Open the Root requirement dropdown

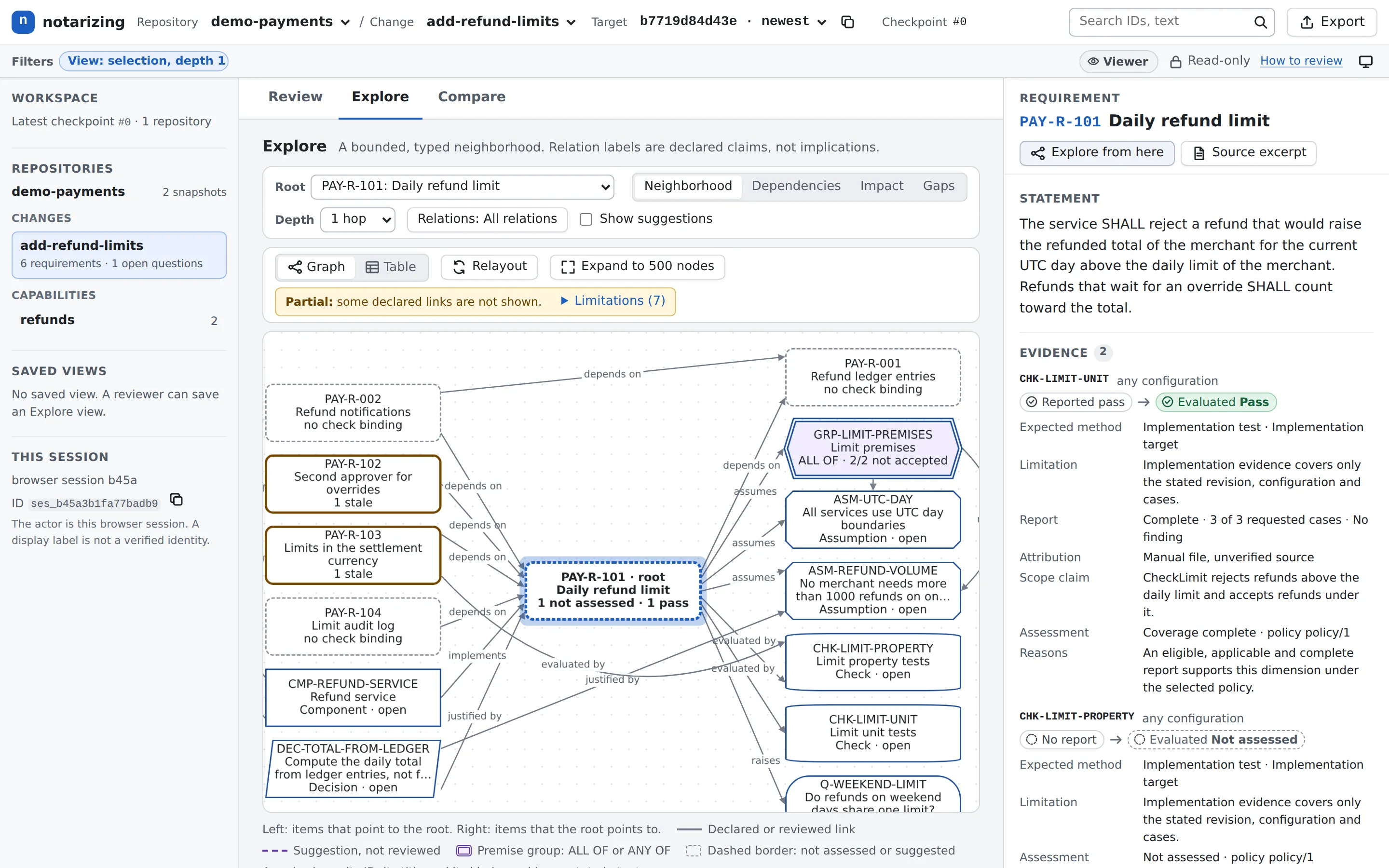click(x=462, y=187)
